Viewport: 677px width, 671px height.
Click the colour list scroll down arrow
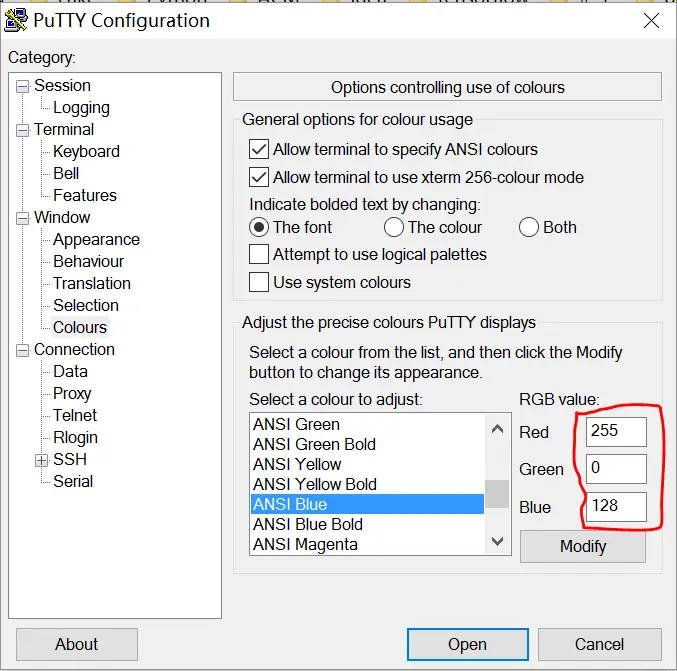[x=497, y=541]
